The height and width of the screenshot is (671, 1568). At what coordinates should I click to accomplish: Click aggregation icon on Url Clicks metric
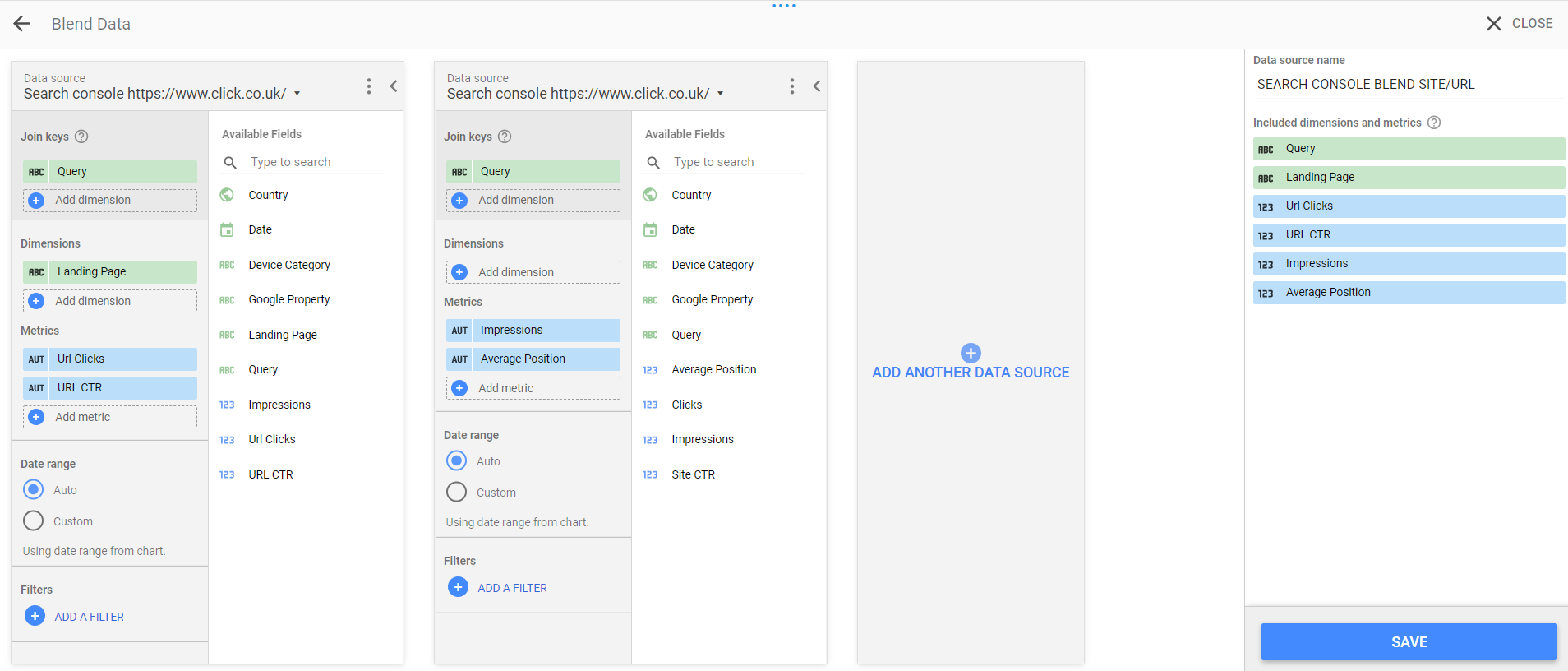[x=36, y=359]
